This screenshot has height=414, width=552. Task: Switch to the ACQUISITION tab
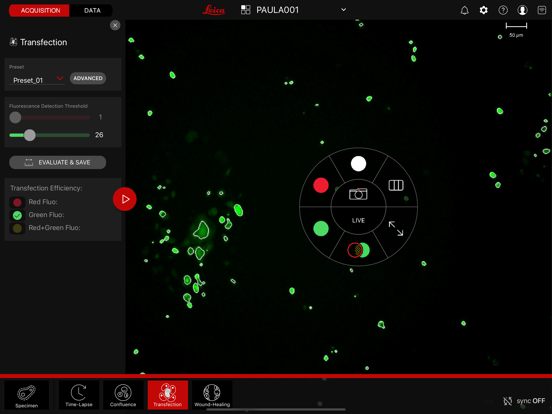coord(40,11)
